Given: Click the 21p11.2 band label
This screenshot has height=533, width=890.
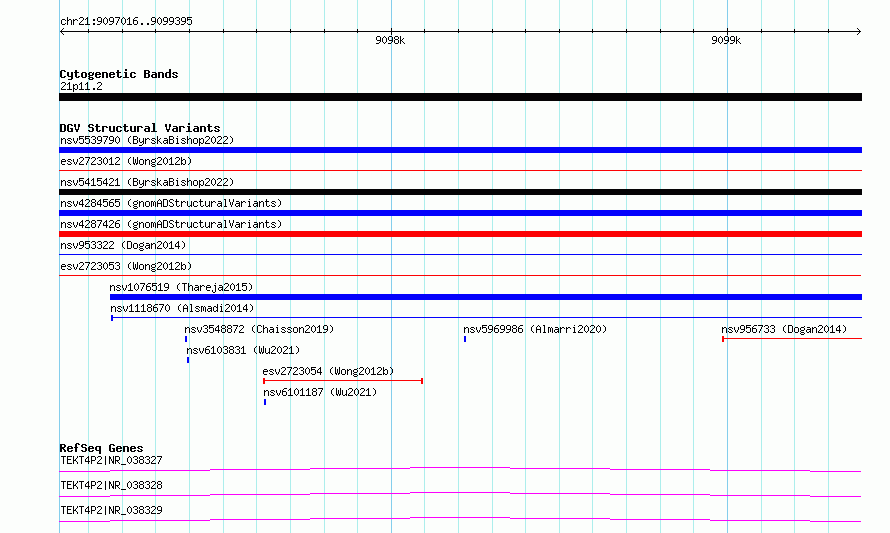Looking at the screenshot, I should tap(81, 86).
